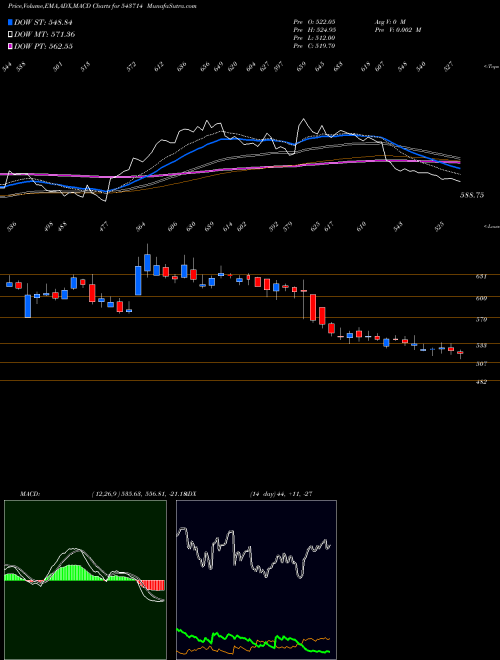Click the 507 price axis label
Image resolution: width=500 pixels, height=660 pixels.
[481, 364]
